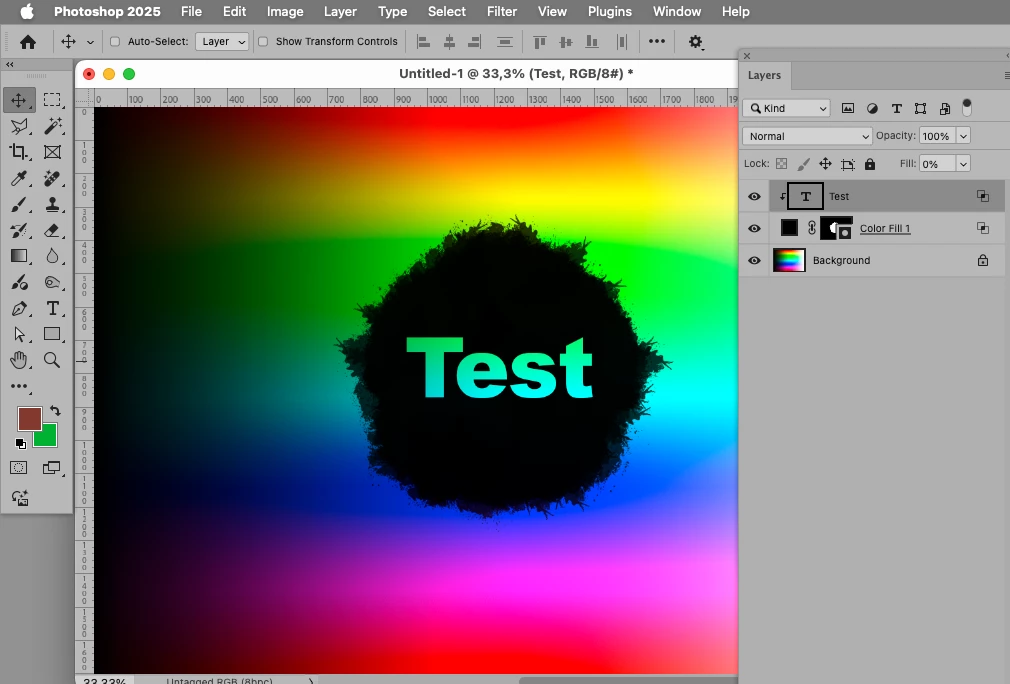Activate the Zoom tool
This screenshot has height=684, width=1010.
click(x=52, y=360)
